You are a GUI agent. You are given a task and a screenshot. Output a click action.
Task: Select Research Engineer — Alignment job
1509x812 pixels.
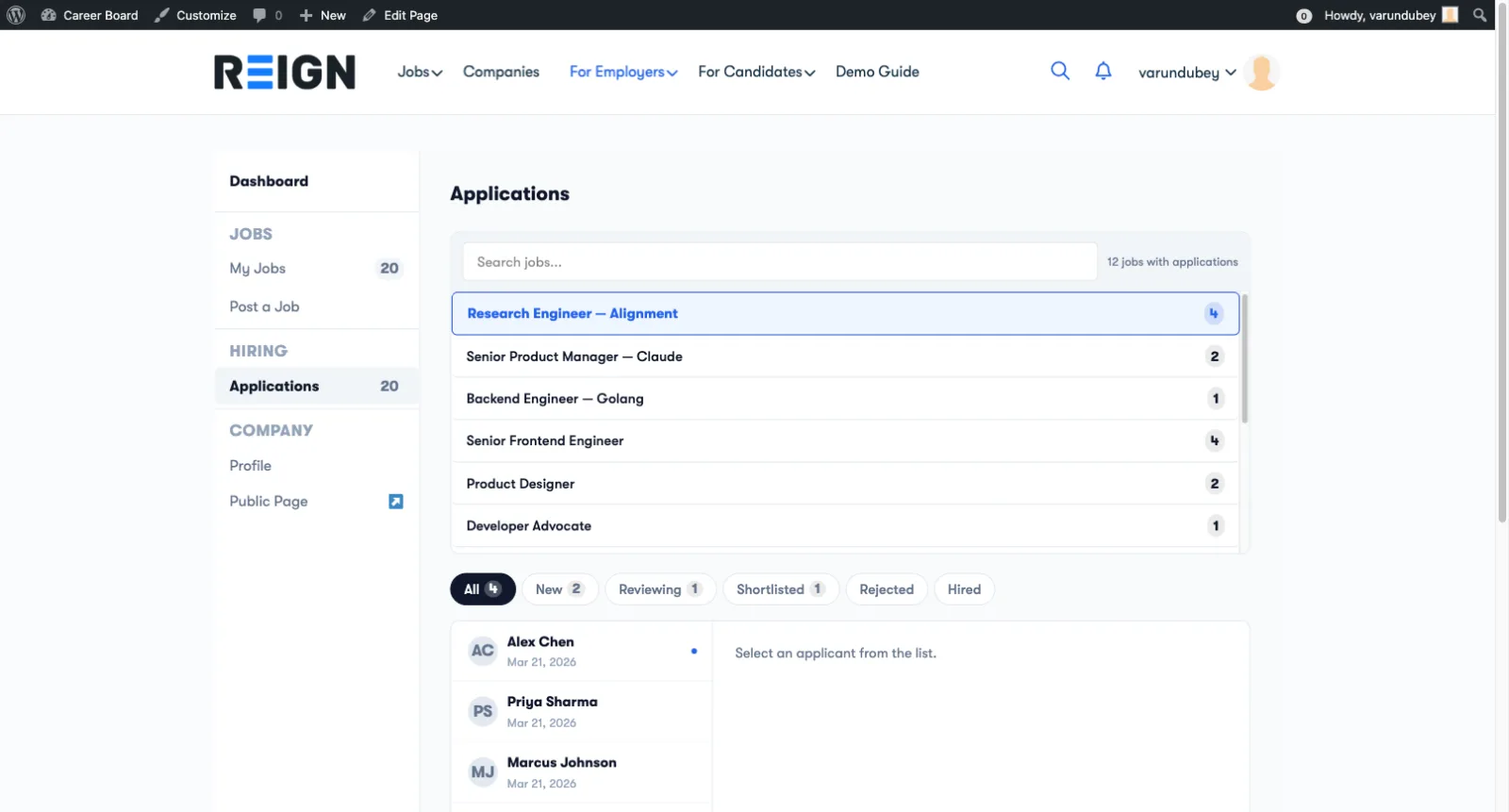(x=845, y=314)
